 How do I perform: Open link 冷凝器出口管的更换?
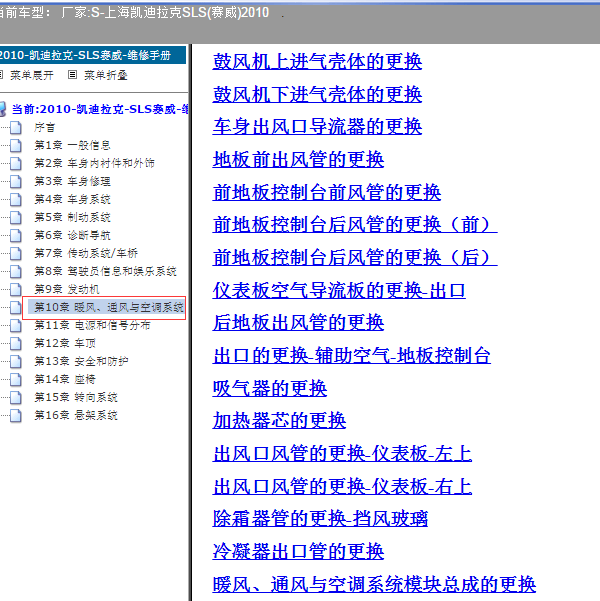coord(298,552)
